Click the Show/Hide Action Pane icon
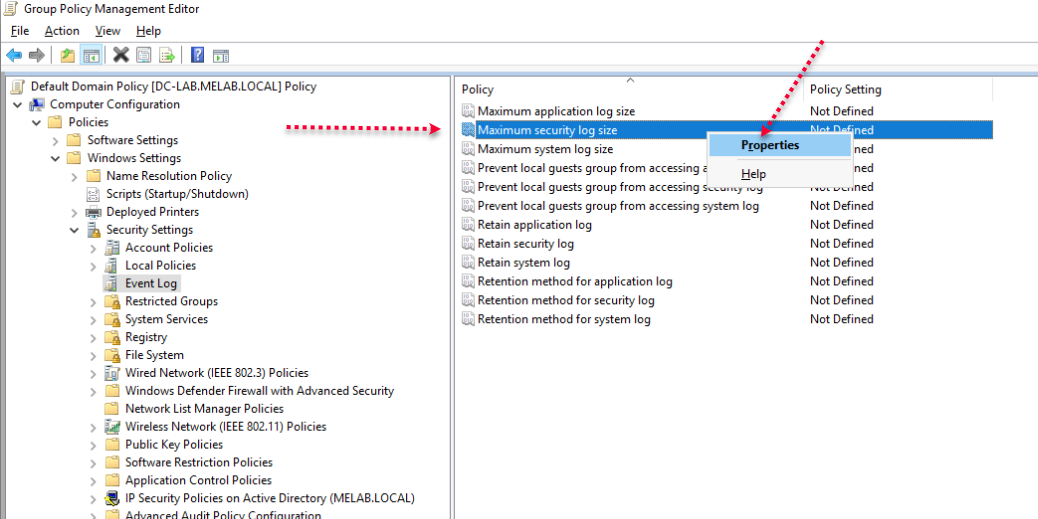 221,55
